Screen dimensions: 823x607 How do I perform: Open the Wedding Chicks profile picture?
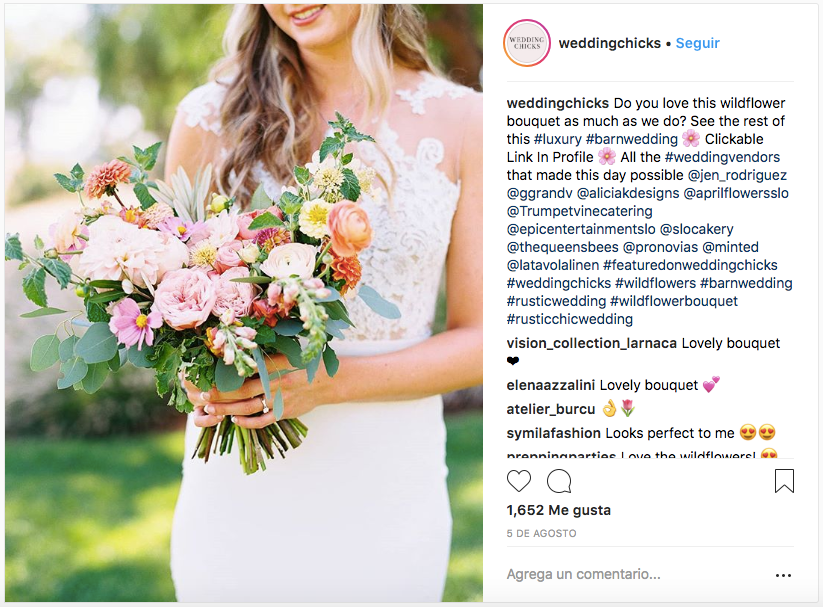[x=527, y=43]
